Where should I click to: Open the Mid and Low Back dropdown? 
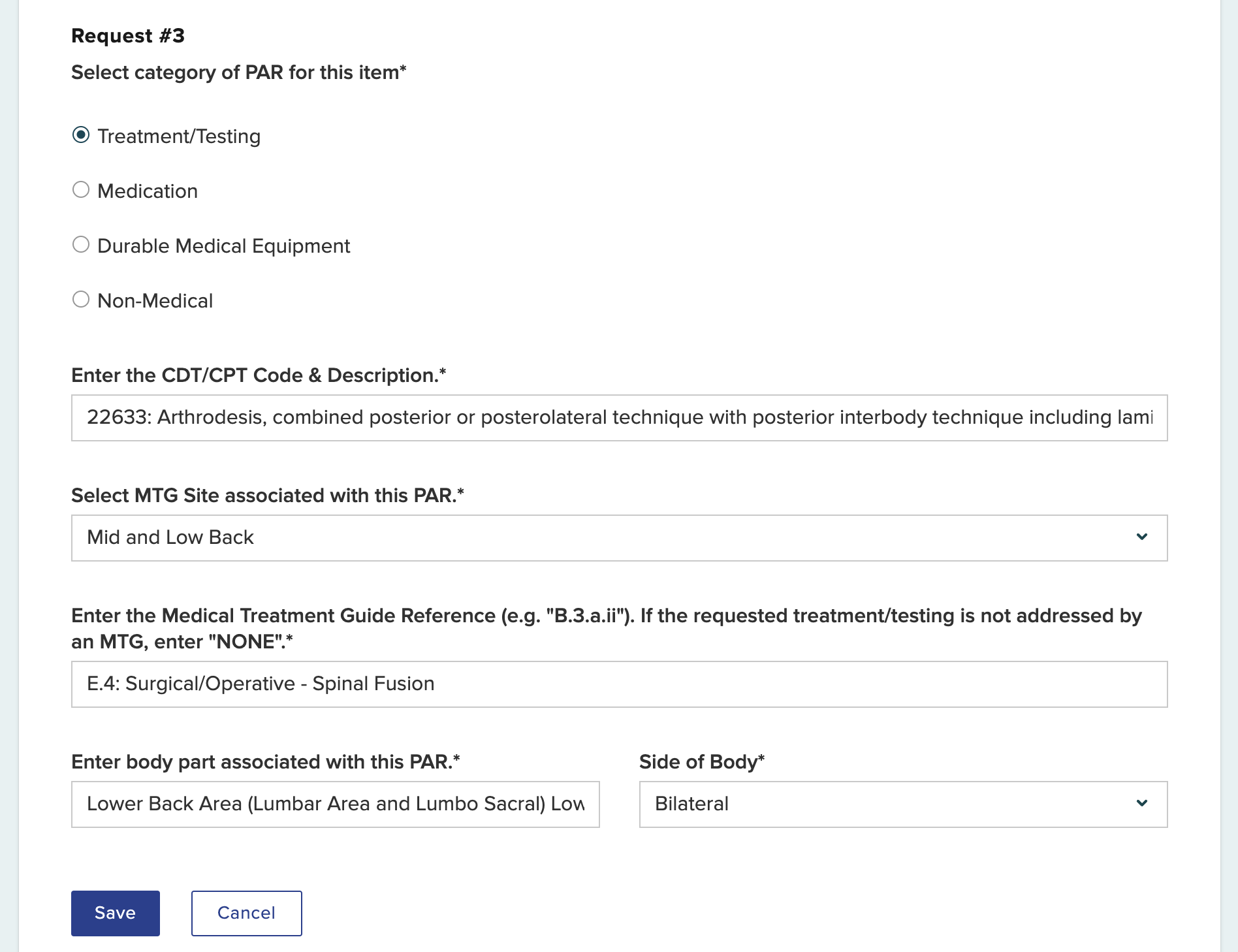[618, 537]
